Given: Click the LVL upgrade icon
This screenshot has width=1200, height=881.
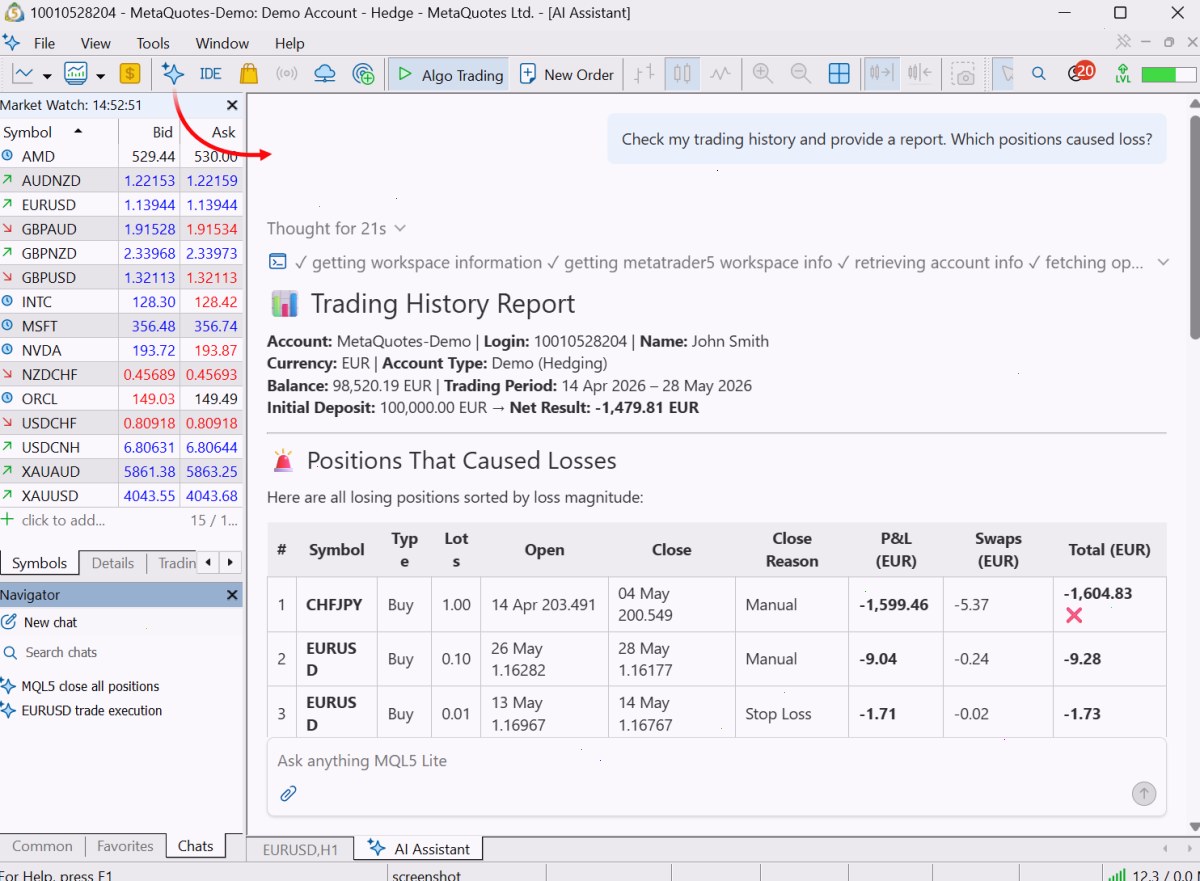Looking at the screenshot, I should coord(1123,74).
